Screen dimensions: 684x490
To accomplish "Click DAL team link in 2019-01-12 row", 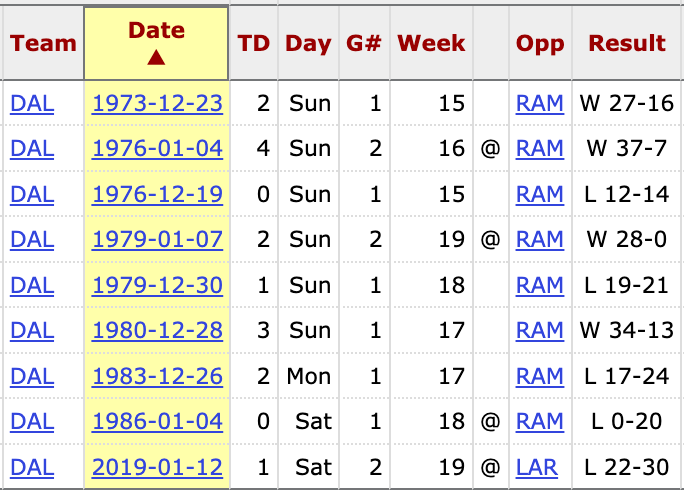I will pyautogui.click(x=32, y=467).
